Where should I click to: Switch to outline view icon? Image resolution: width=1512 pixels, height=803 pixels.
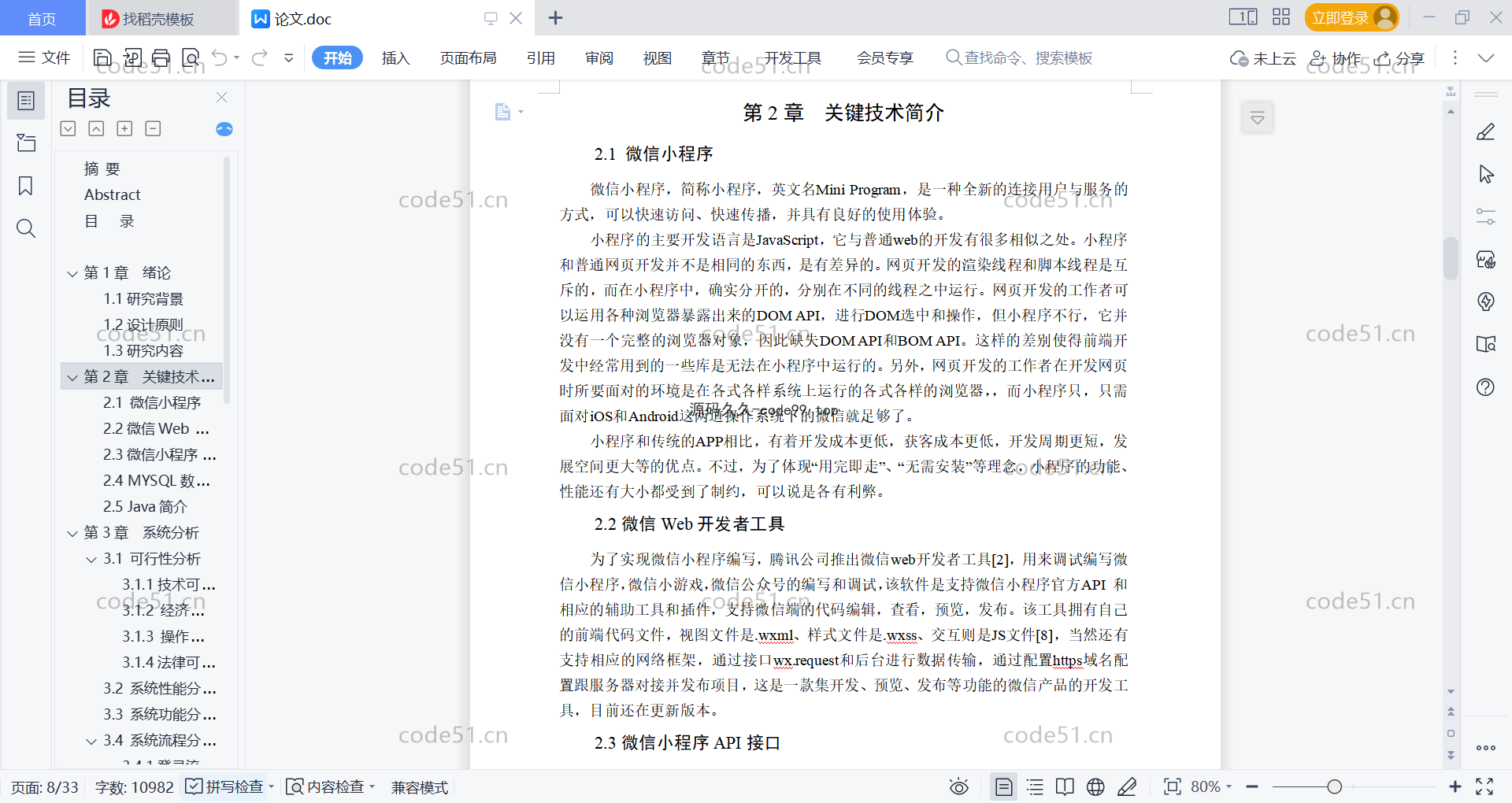click(1035, 786)
